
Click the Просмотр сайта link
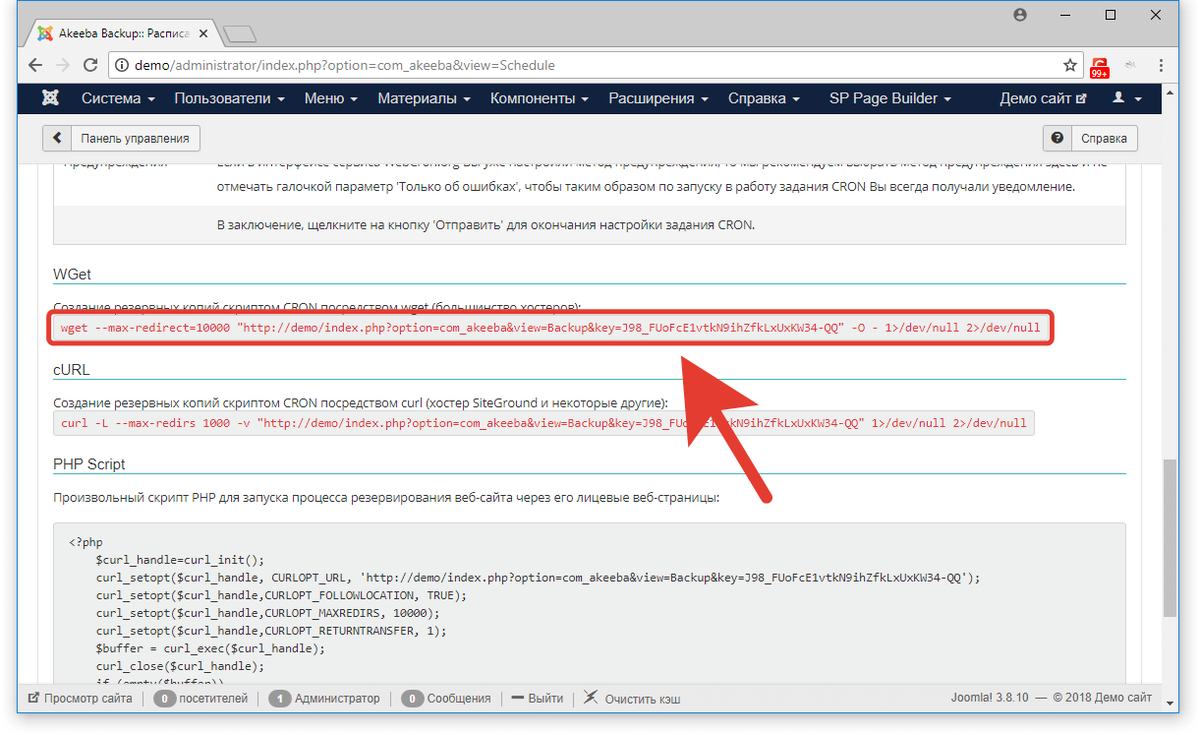coord(80,698)
